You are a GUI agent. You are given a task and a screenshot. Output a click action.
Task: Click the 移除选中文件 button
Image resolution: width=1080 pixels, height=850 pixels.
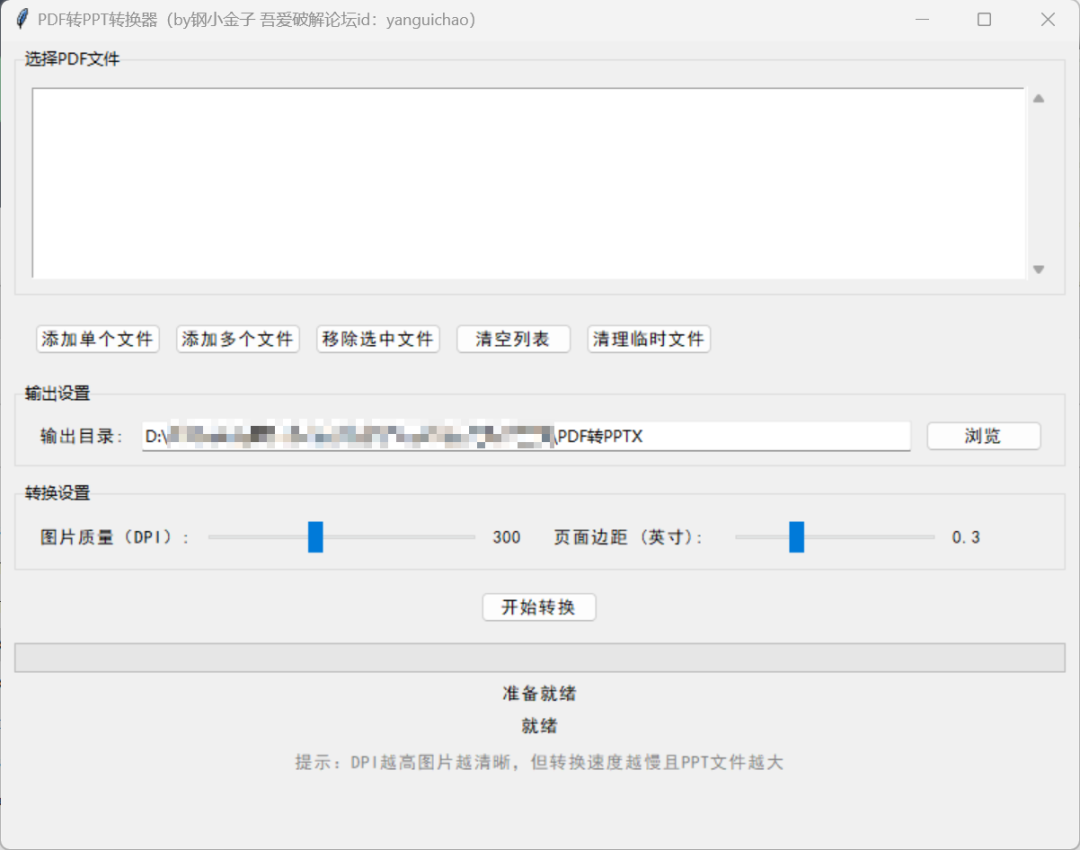377,339
